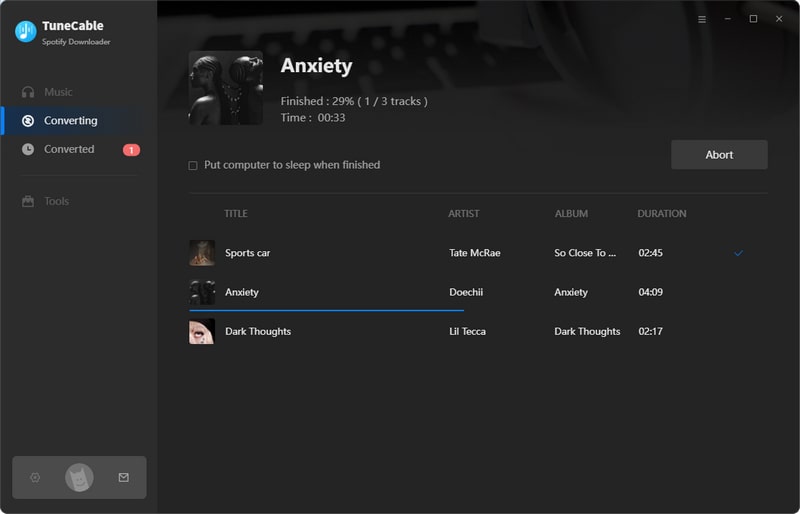Open settings via the gear icon
The image size is (800, 514).
tap(35, 477)
